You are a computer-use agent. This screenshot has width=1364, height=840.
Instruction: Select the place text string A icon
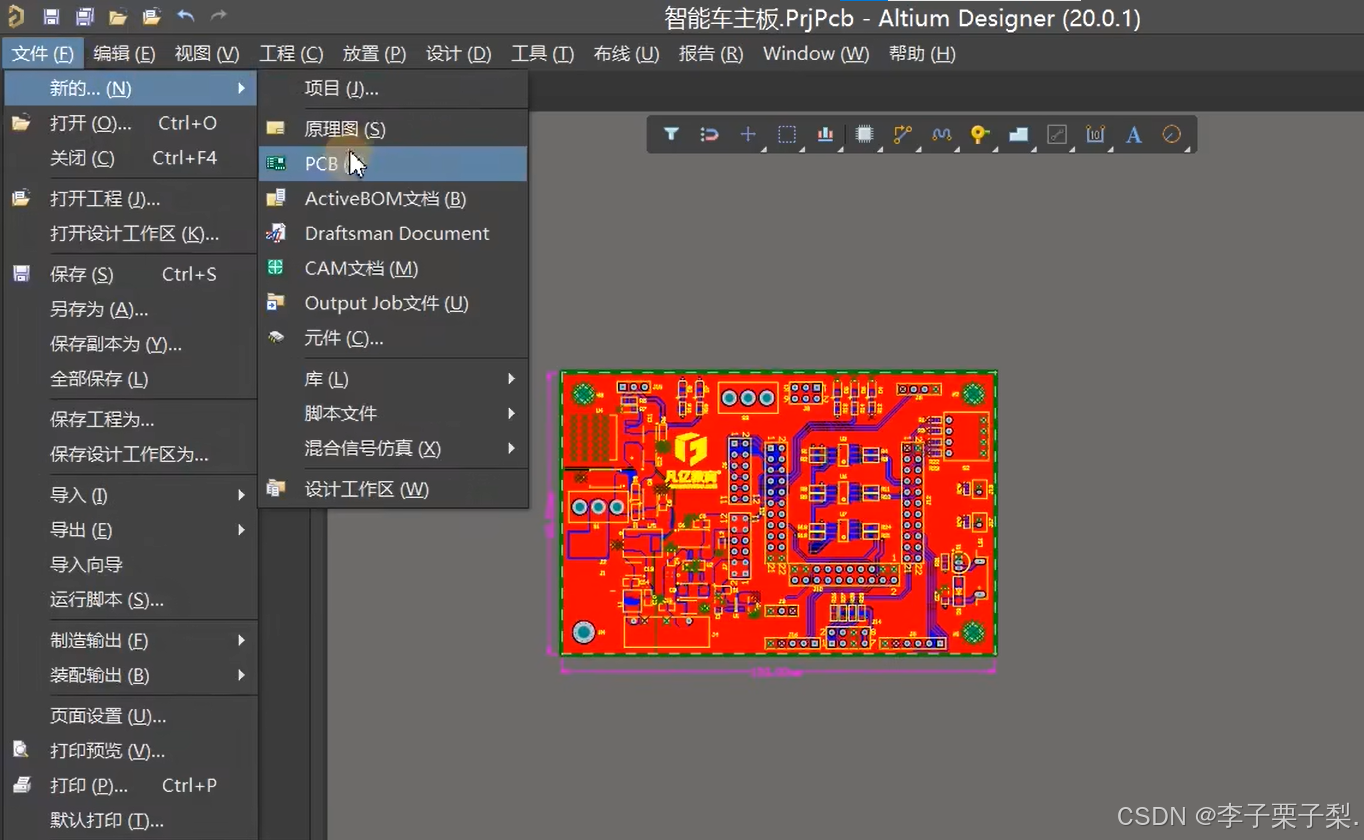pos(1134,134)
